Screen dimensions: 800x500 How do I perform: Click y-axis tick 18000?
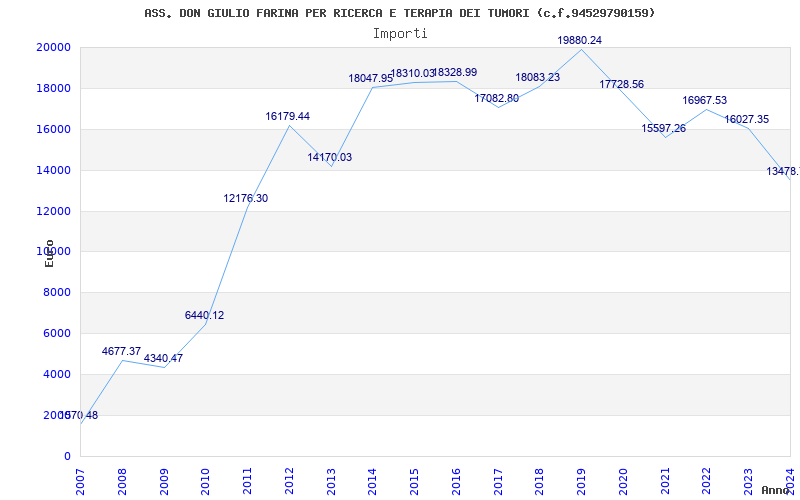(53, 88)
